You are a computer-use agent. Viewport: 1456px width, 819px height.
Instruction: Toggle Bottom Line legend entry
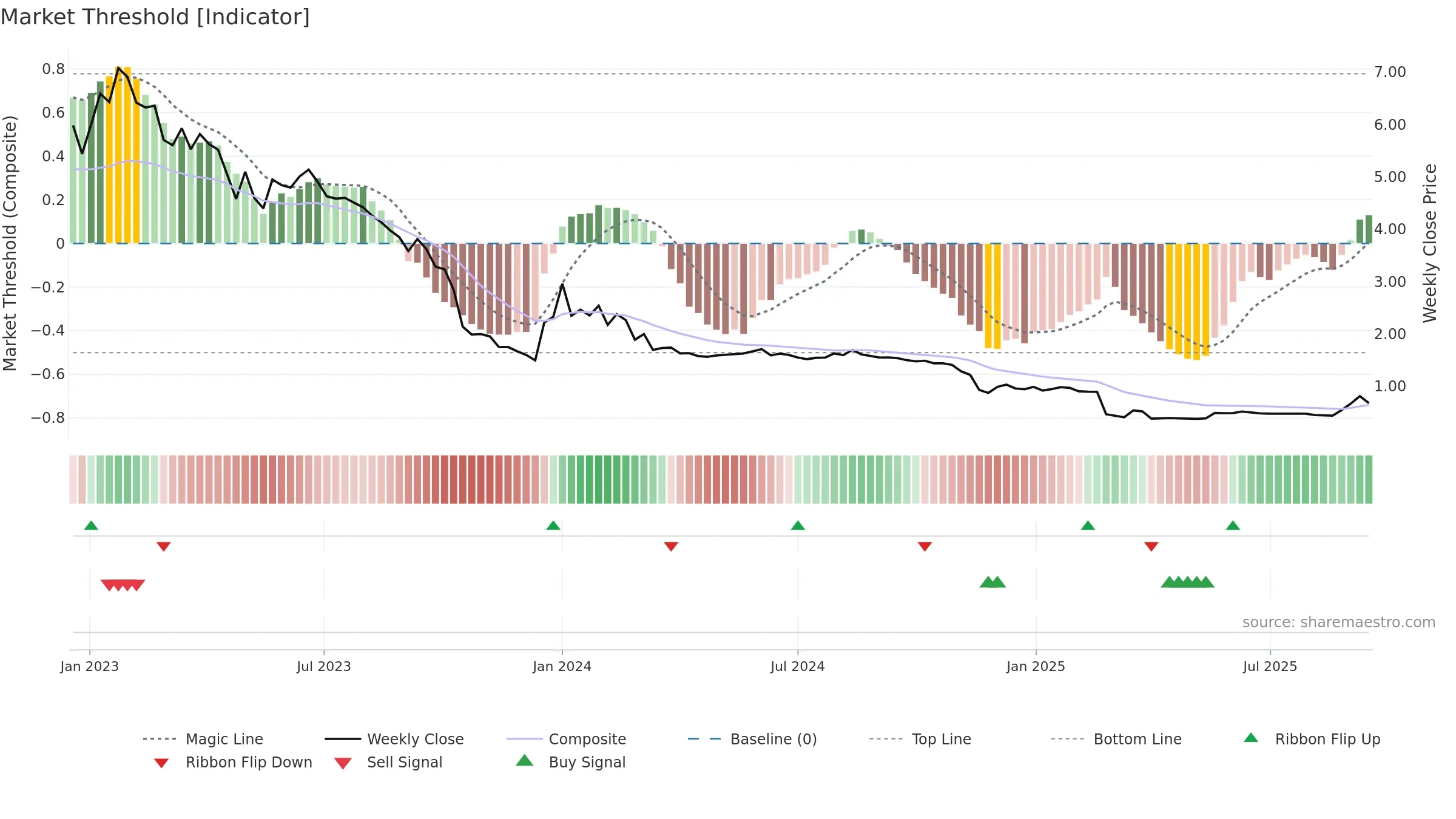tap(1116, 739)
